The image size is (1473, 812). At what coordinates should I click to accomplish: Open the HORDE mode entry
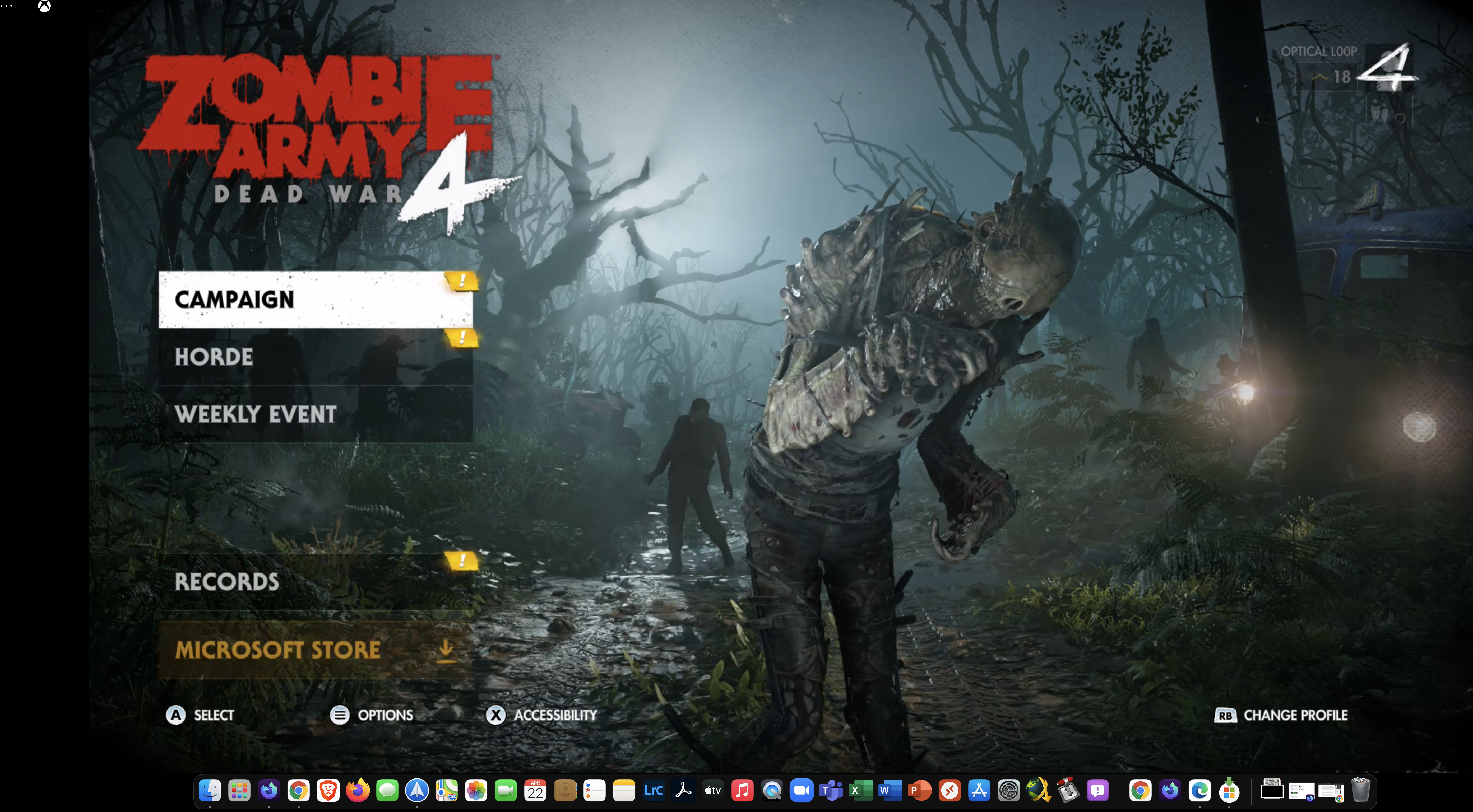(316, 357)
